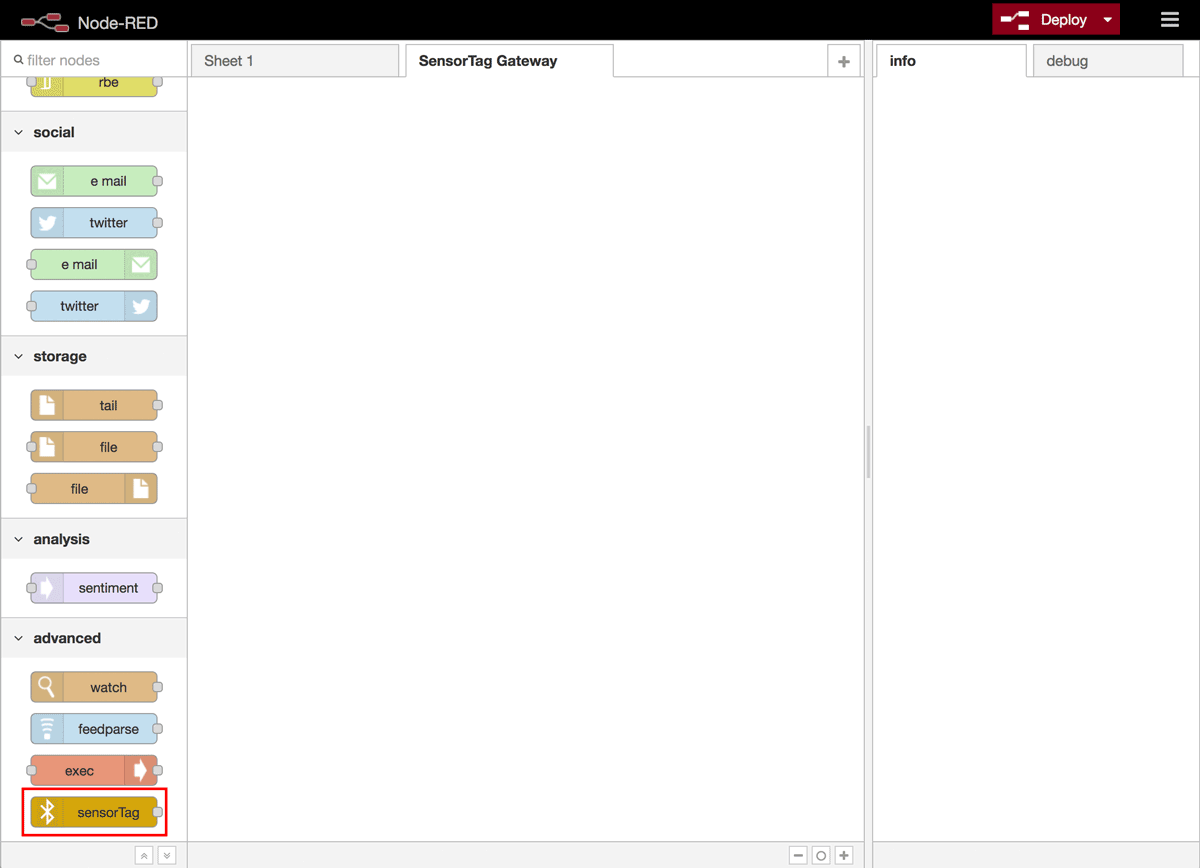The image size is (1200, 868).
Task: Focus the filter nodes search field
Action: [x=94, y=60]
